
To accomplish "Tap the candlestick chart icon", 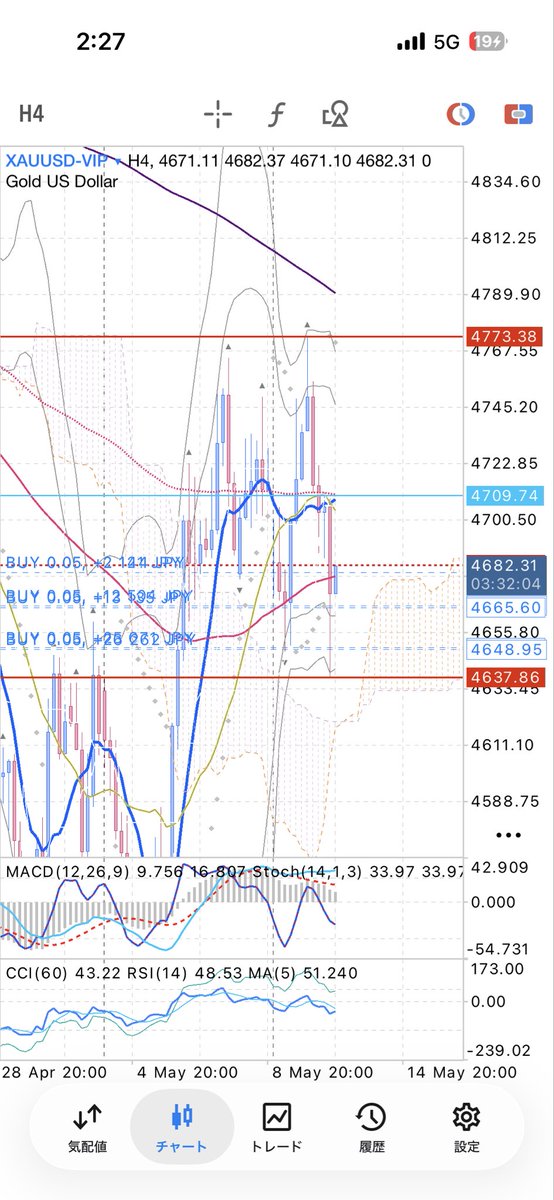I will [x=181, y=1116].
